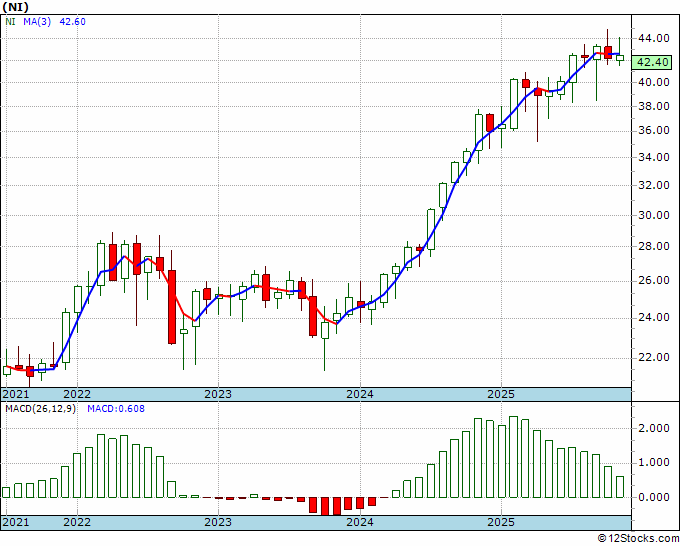Viewport: 680px width, 546px height.
Task: Click 2022 on the MACD timeline
Action: point(77,522)
